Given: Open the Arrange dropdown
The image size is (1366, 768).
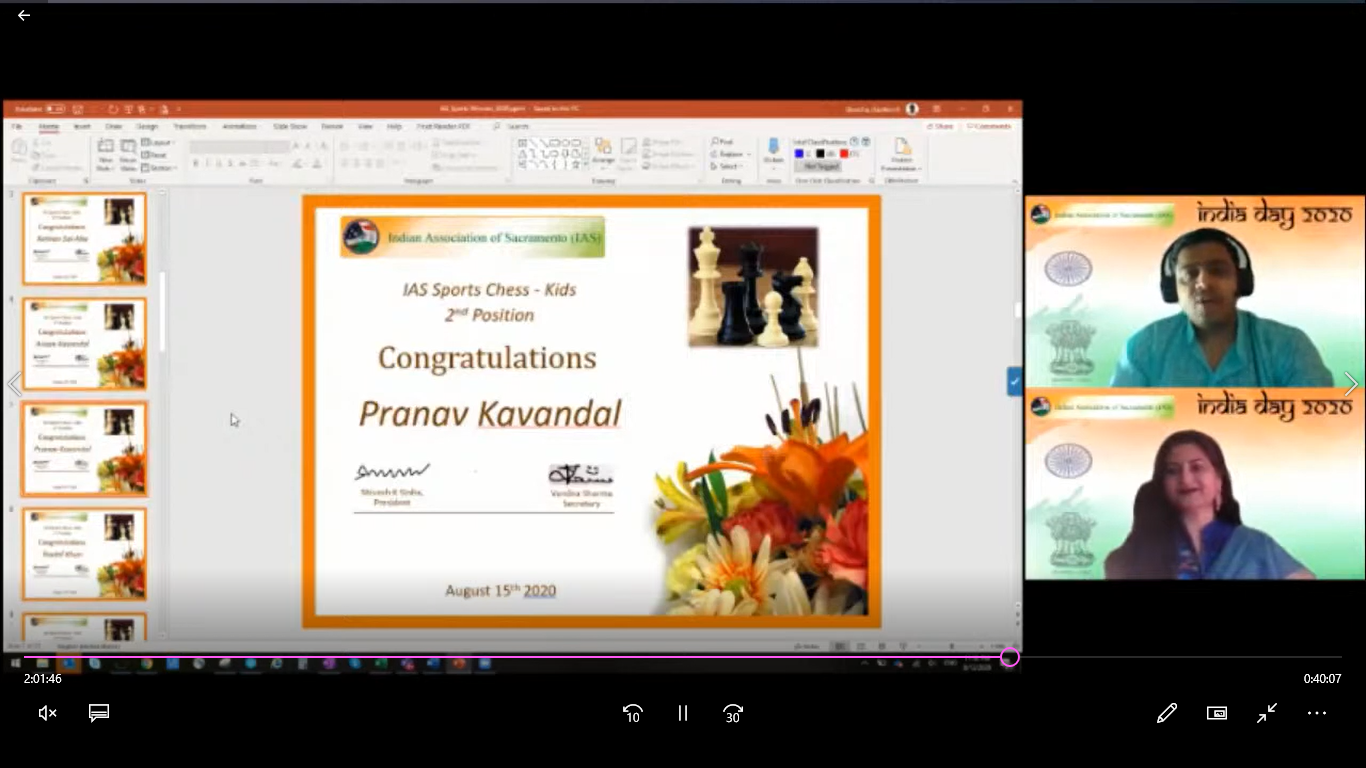Looking at the screenshot, I should pos(603,152).
